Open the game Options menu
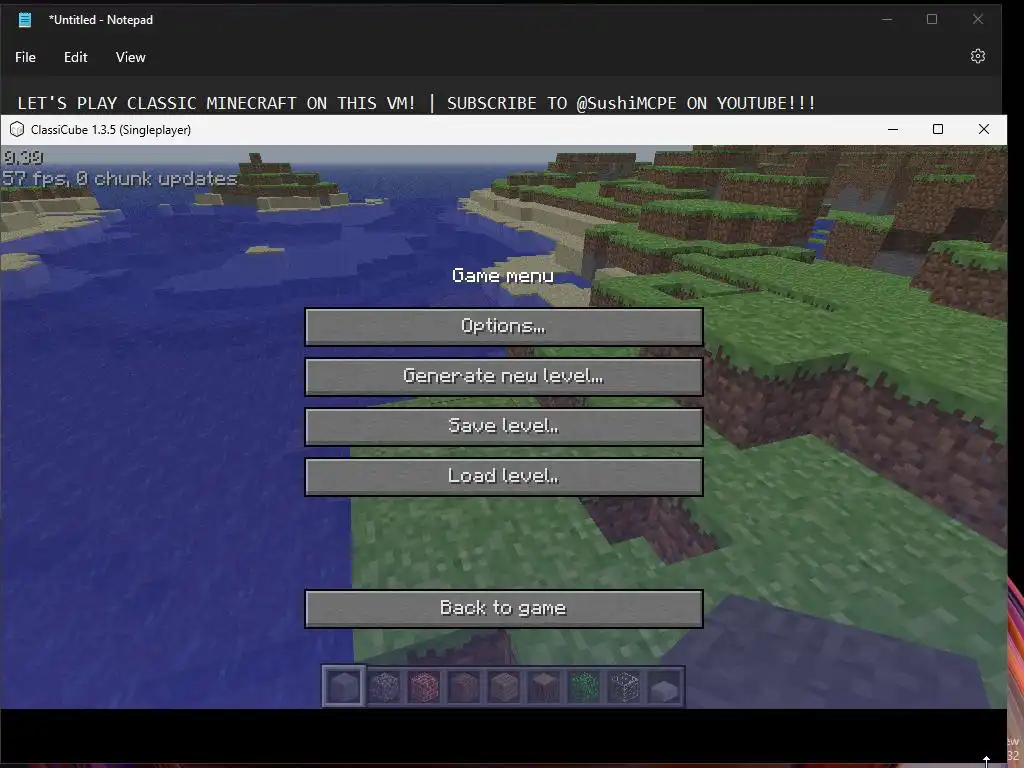Viewport: 1024px width, 768px height. coord(504,326)
